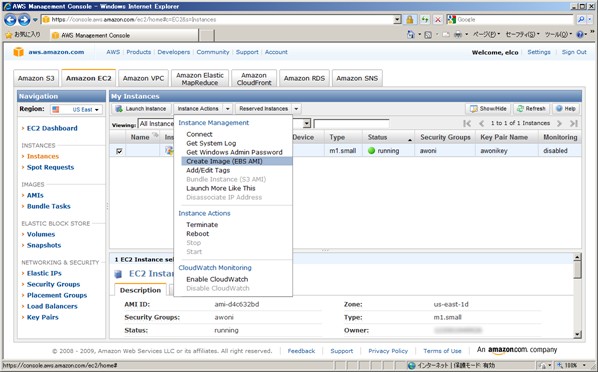Switch to the Amazon RDS tab
Image resolution: width=598 pixels, height=372 pixels.
click(304, 78)
